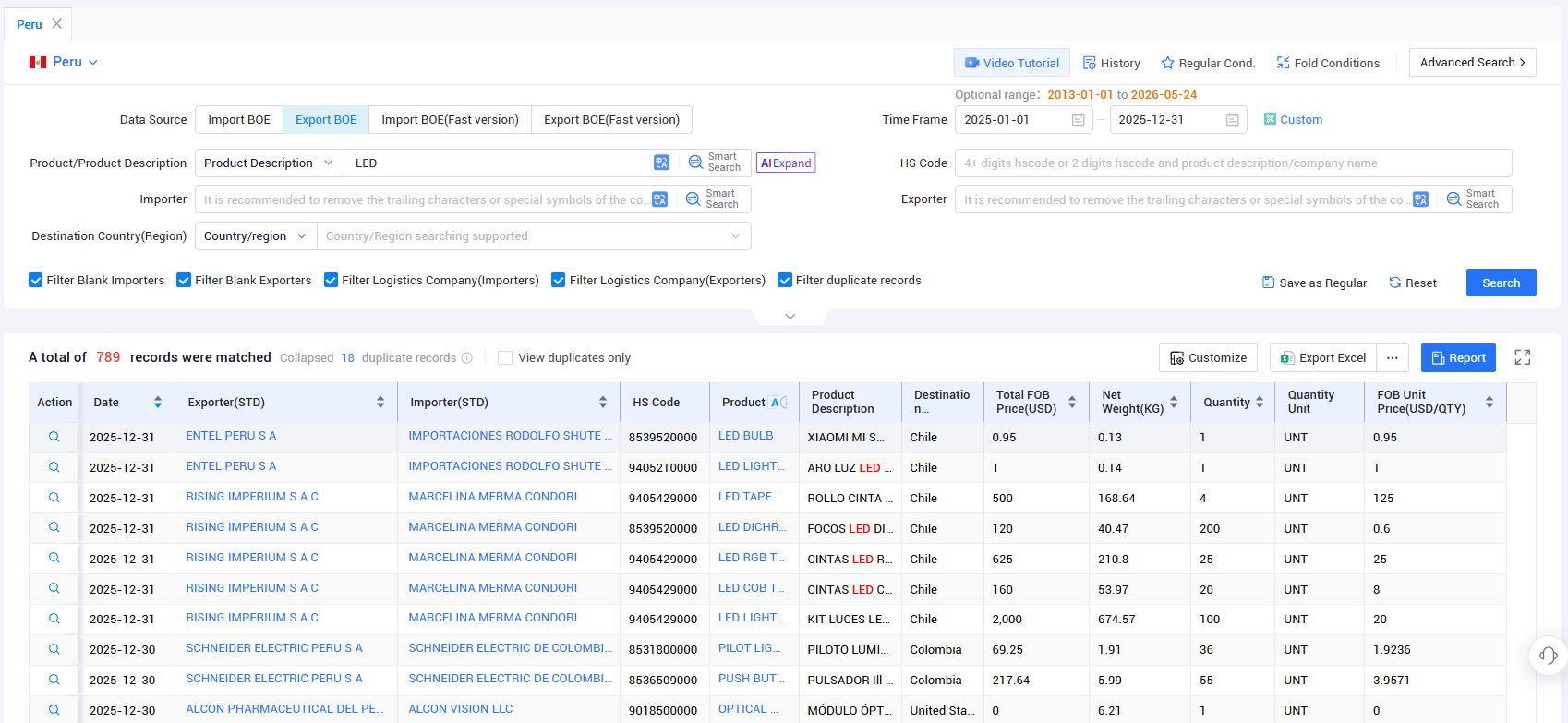Click Customize columns button
The height and width of the screenshot is (723, 1568).
1209,358
